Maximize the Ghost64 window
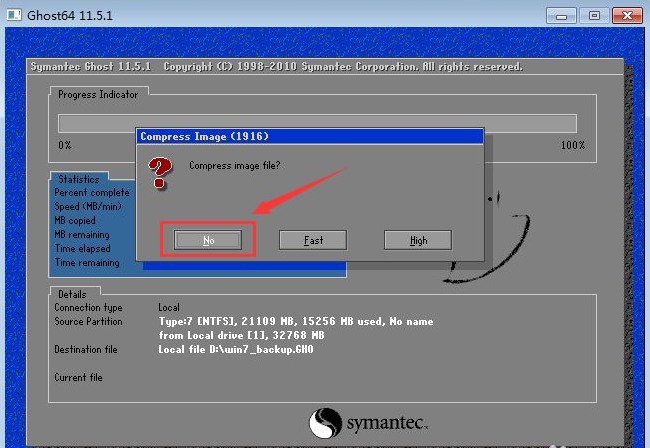650x448 pixels. pos(594,16)
